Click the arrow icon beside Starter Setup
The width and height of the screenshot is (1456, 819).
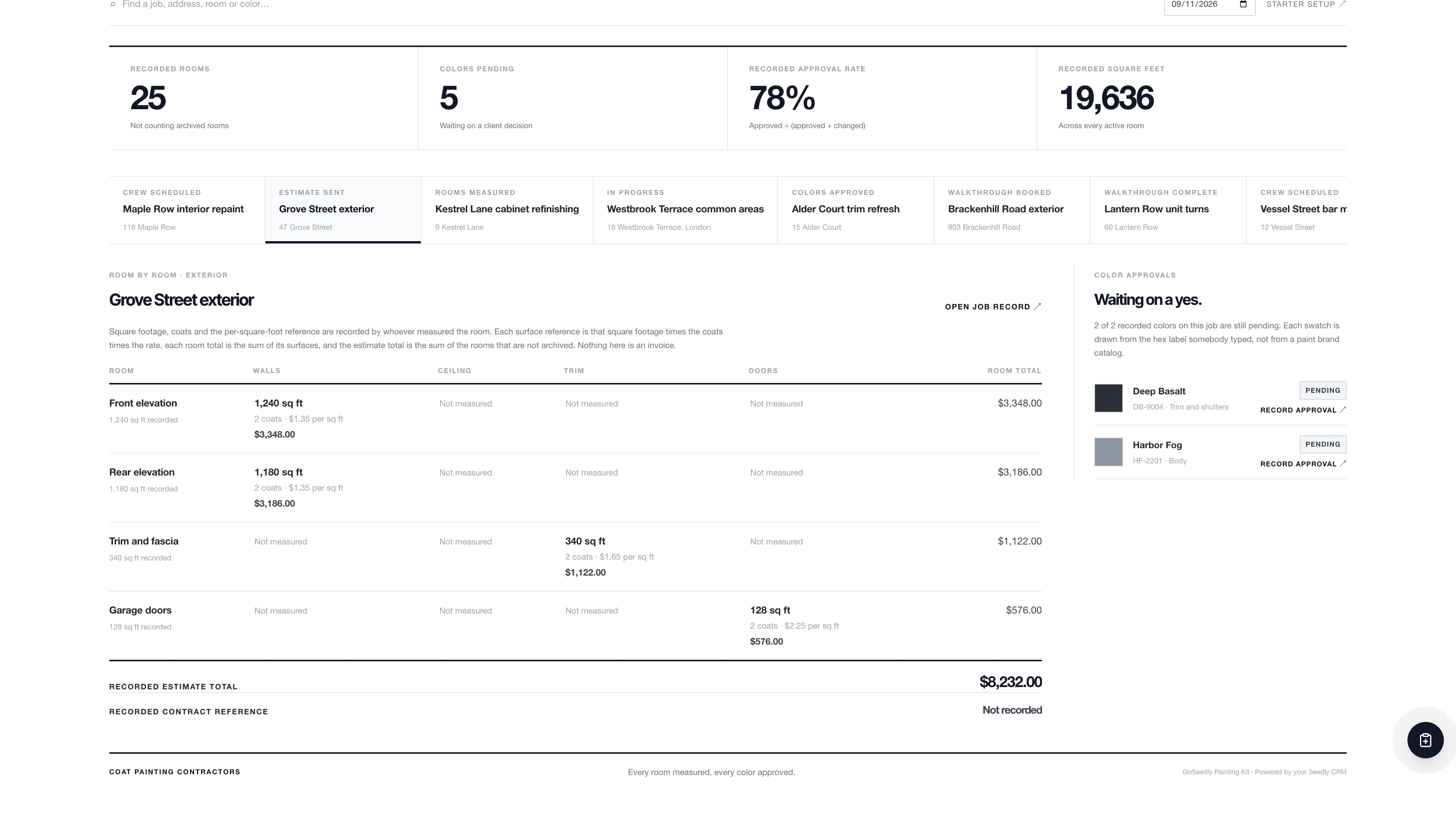coord(1342,5)
